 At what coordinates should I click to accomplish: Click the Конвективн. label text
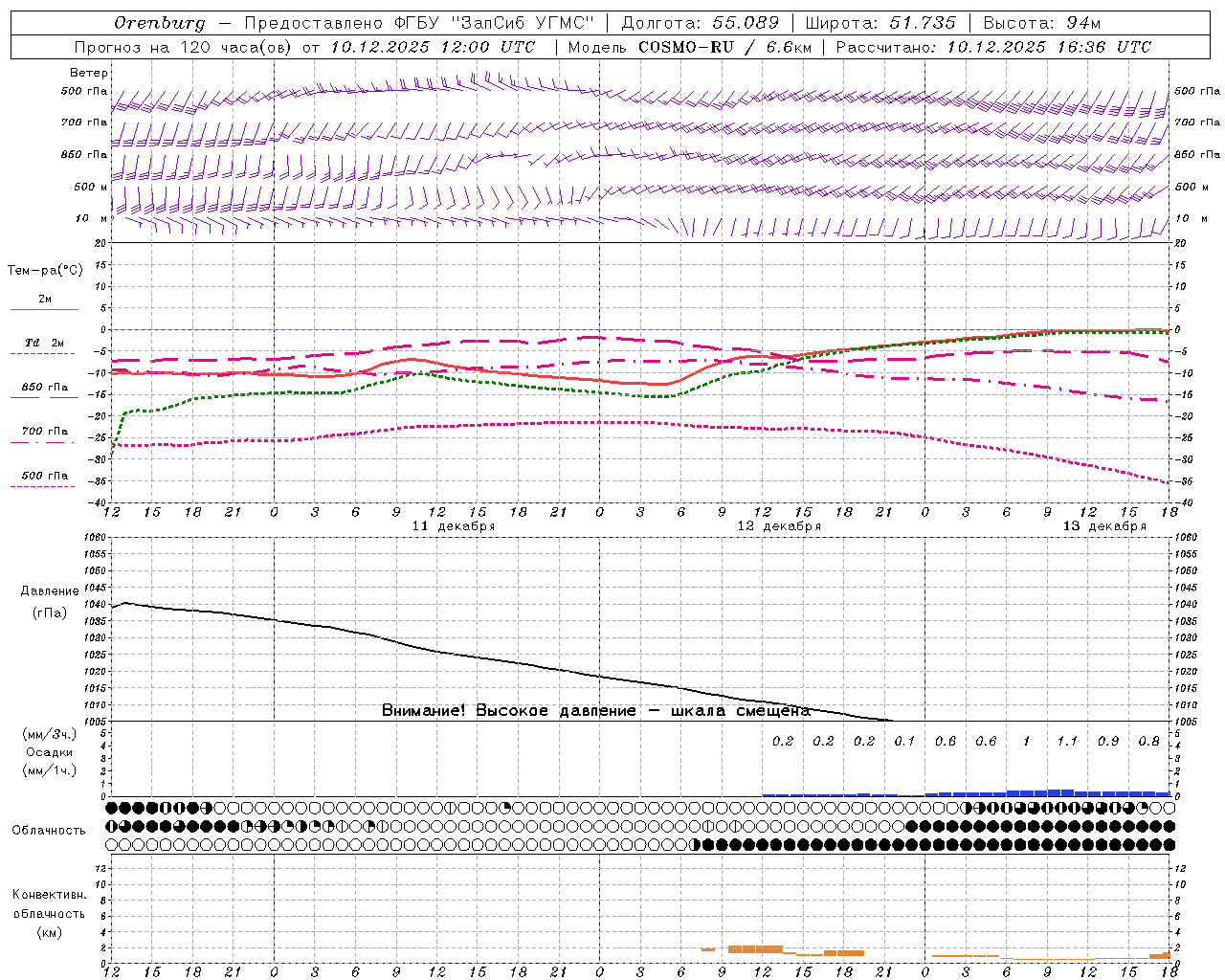coord(50,895)
